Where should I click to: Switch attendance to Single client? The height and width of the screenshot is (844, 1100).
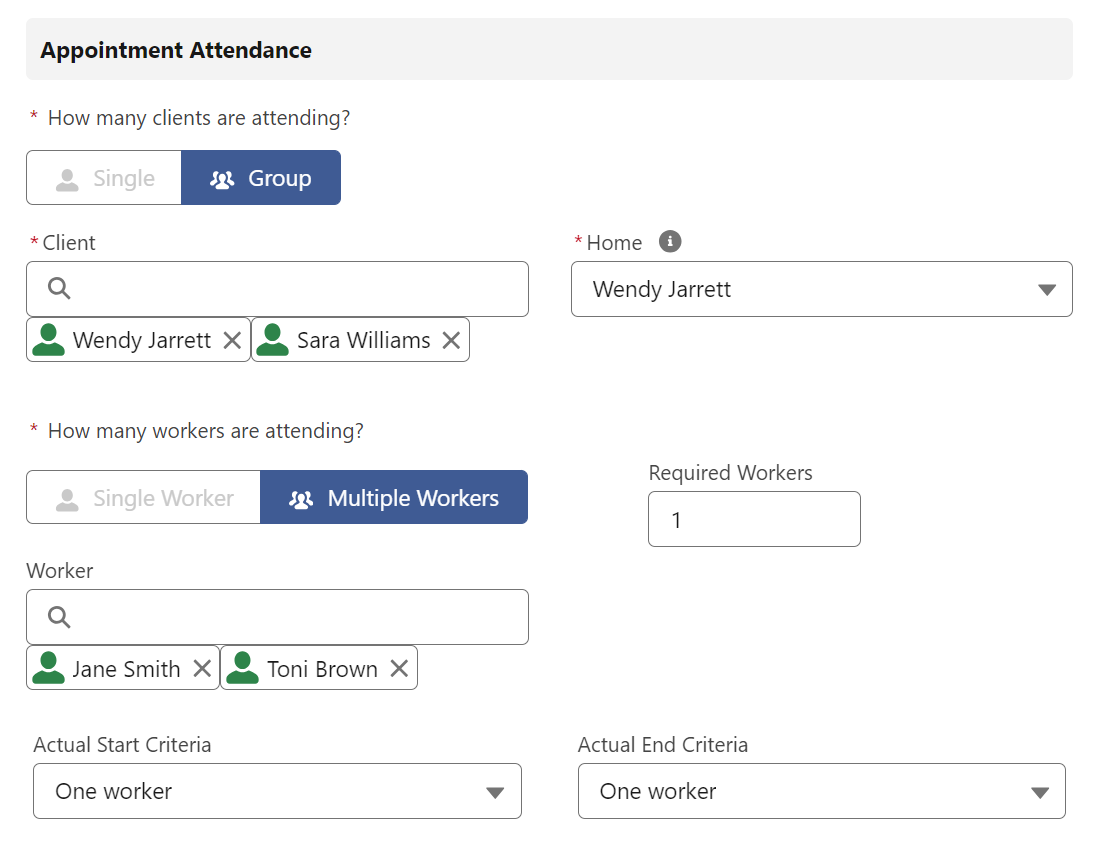tap(103, 177)
